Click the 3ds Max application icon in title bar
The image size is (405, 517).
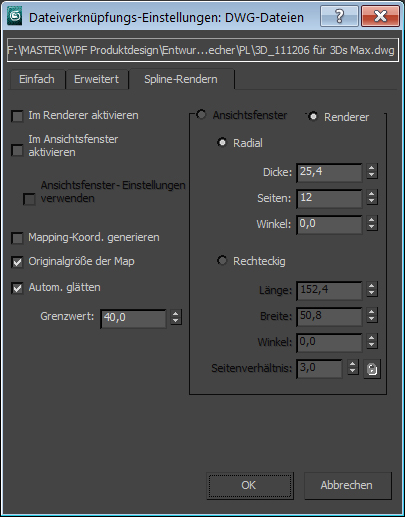click(x=15, y=16)
